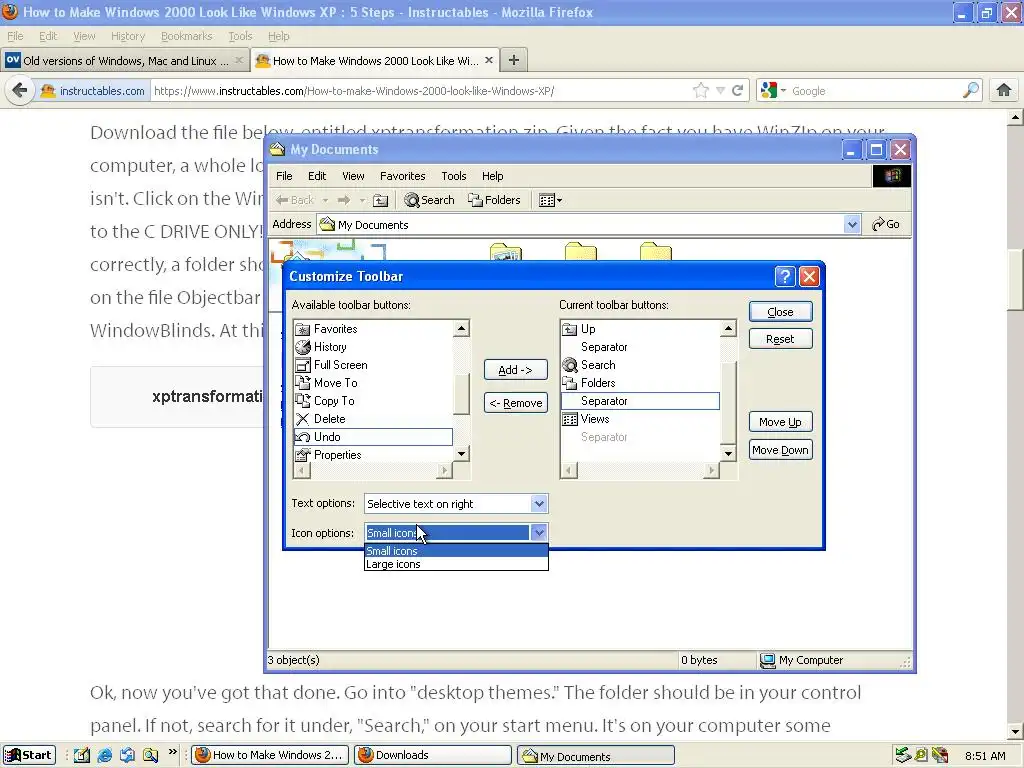Image resolution: width=1024 pixels, height=768 pixels.
Task: Open the search engine selector dropdown
Action: coord(773,91)
